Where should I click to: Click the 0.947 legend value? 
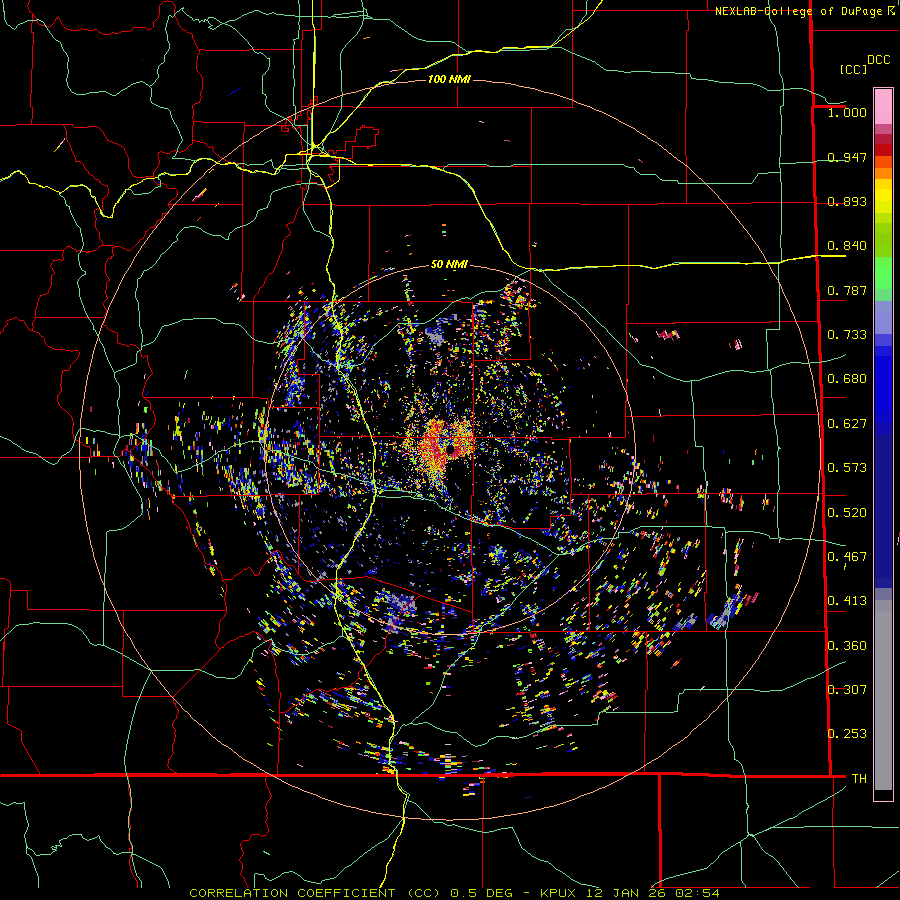pos(847,157)
